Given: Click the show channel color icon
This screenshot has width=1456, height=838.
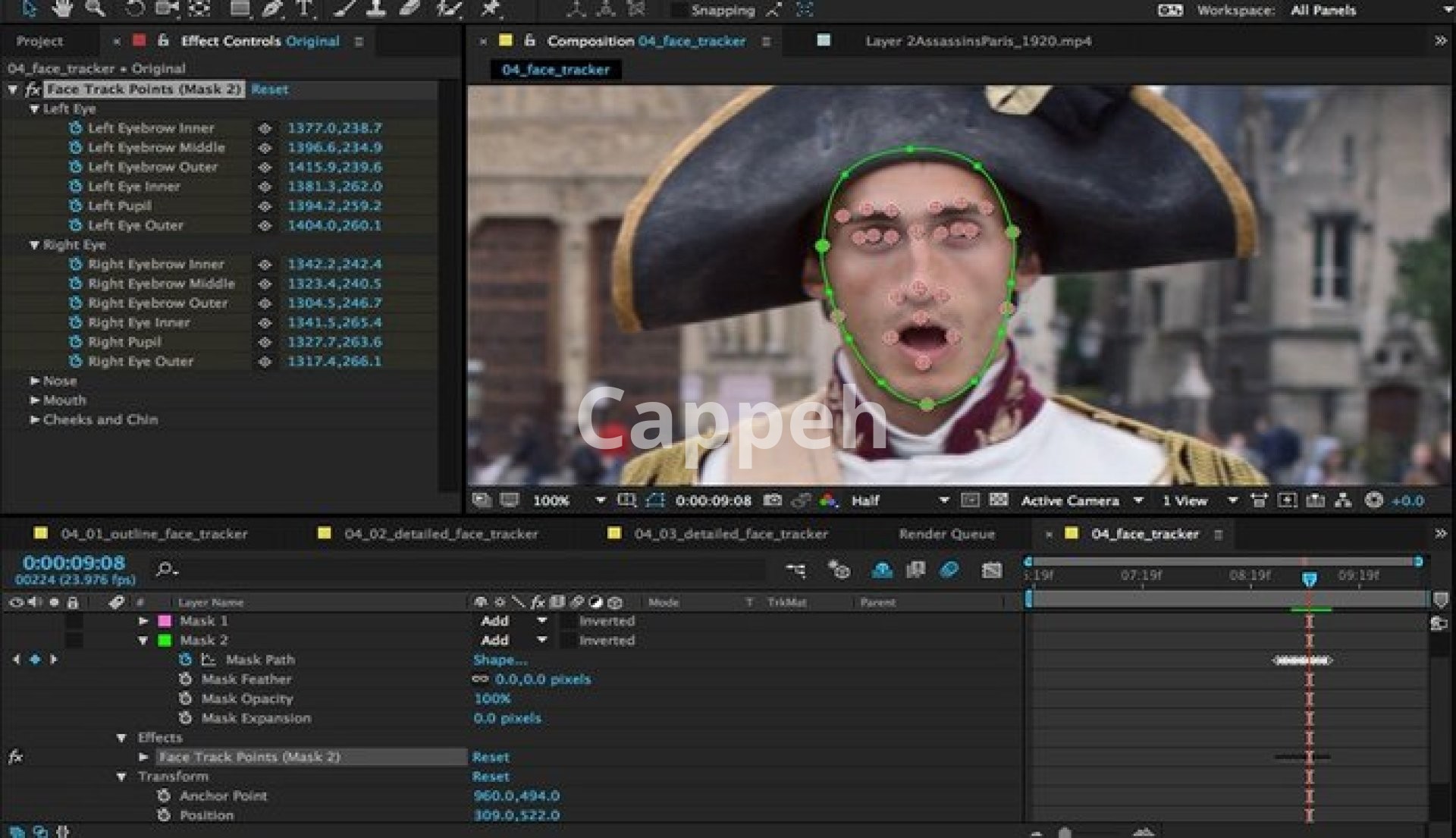Looking at the screenshot, I should pyautogui.click(x=828, y=501).
